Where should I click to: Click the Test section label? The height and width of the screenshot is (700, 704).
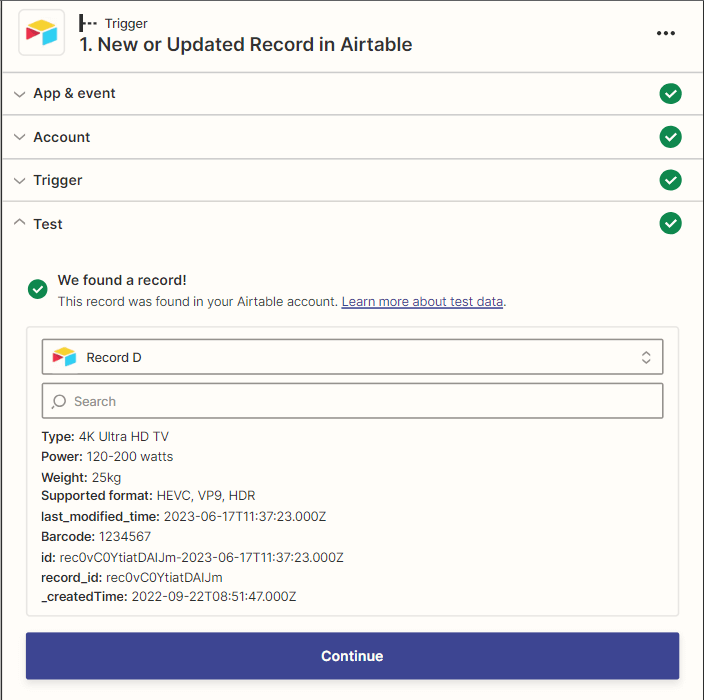pos(48,224)
